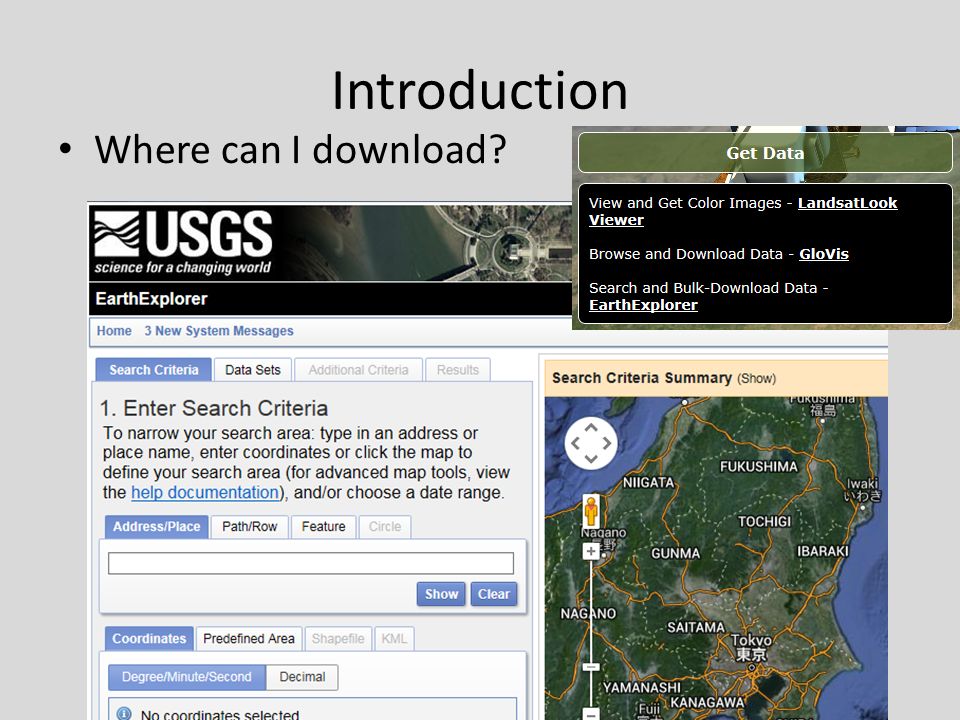Screen dimensions: 960x720
Task: Select the KML tab
Action: [394, 639]
